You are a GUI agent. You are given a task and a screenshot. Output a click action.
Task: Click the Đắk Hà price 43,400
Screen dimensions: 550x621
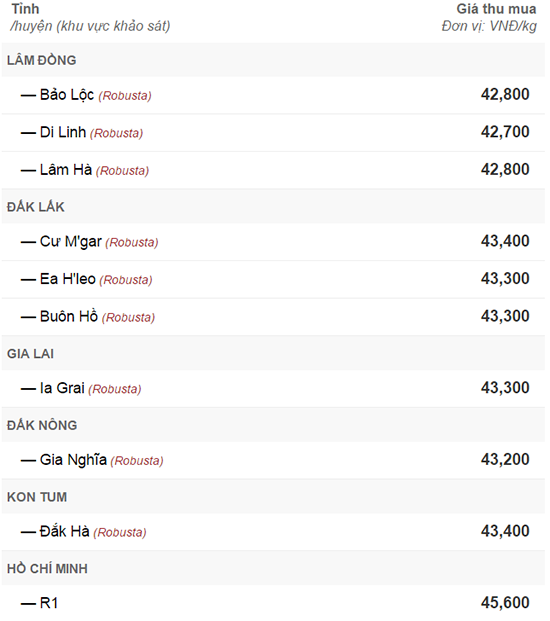[505, 531]
